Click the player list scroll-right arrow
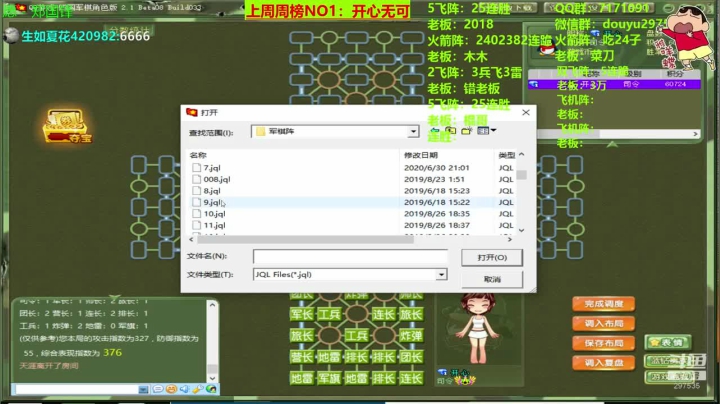 (695, 134)
